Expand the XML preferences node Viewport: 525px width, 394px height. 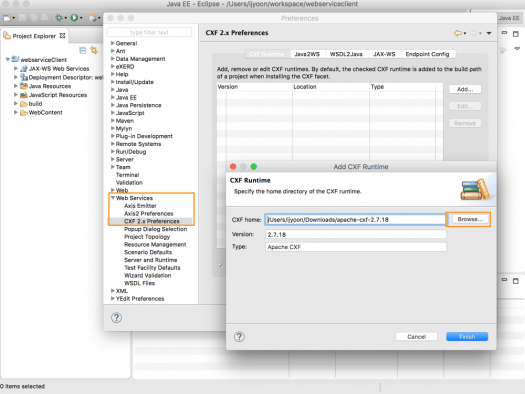(113, 291)
